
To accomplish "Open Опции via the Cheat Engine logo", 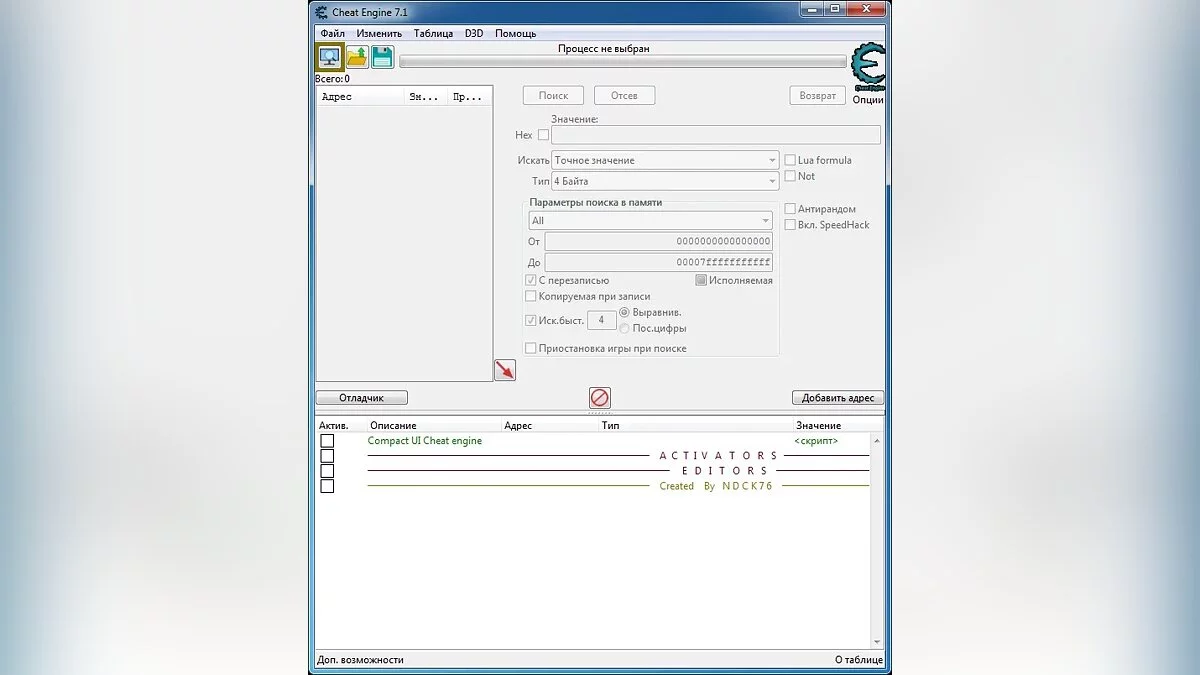I will pyautogui.click(x=867, y=68).
